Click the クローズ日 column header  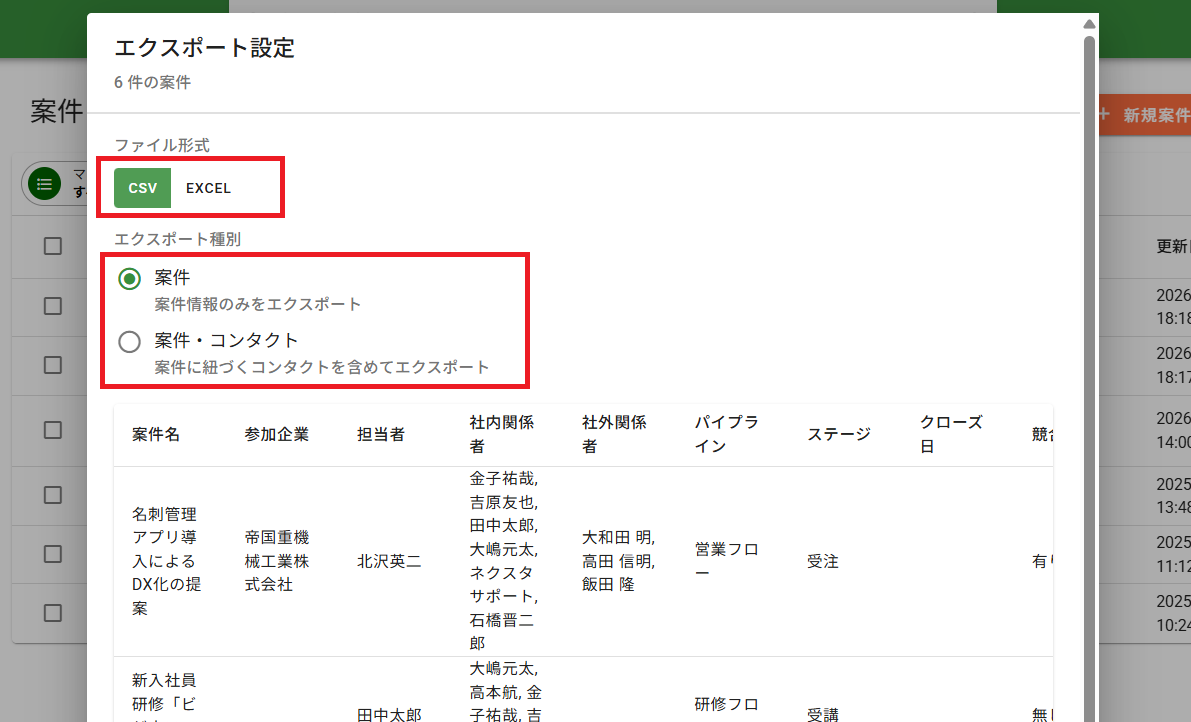click(951, 434)
